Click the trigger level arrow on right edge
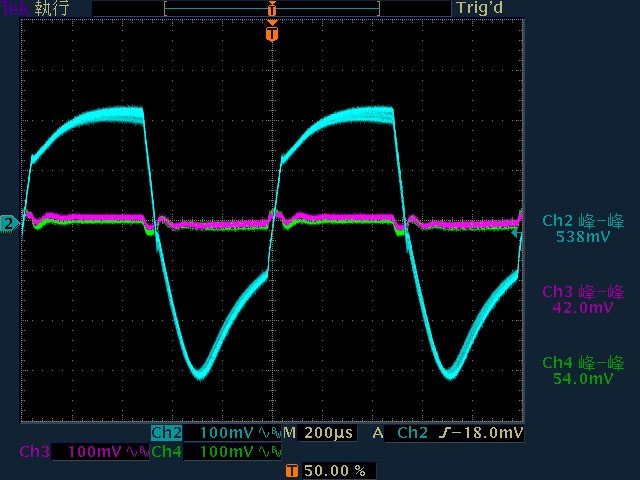 (516, 234)
